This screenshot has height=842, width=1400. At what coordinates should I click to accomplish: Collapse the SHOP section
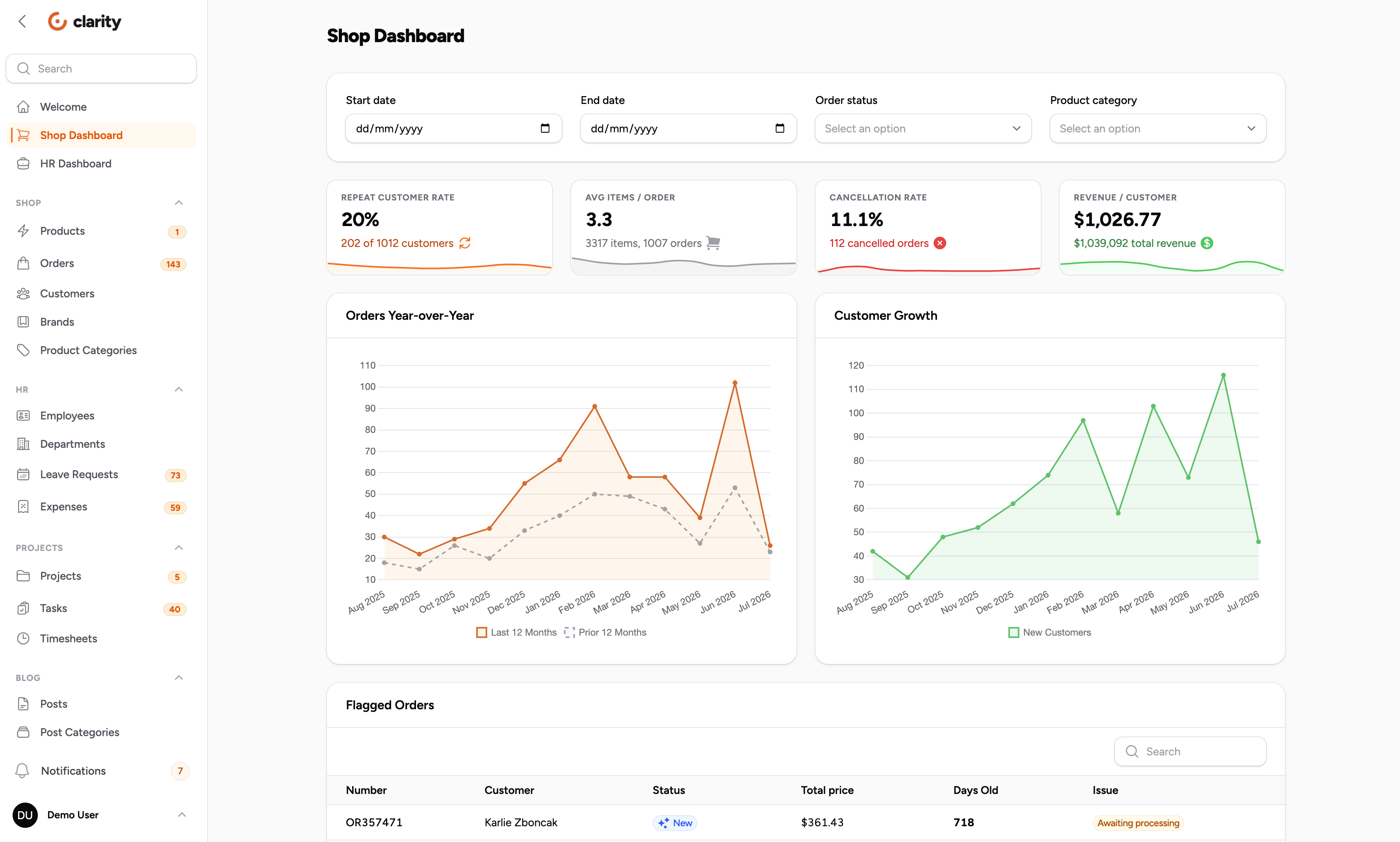pyautogui.click(x=179, y=202)
